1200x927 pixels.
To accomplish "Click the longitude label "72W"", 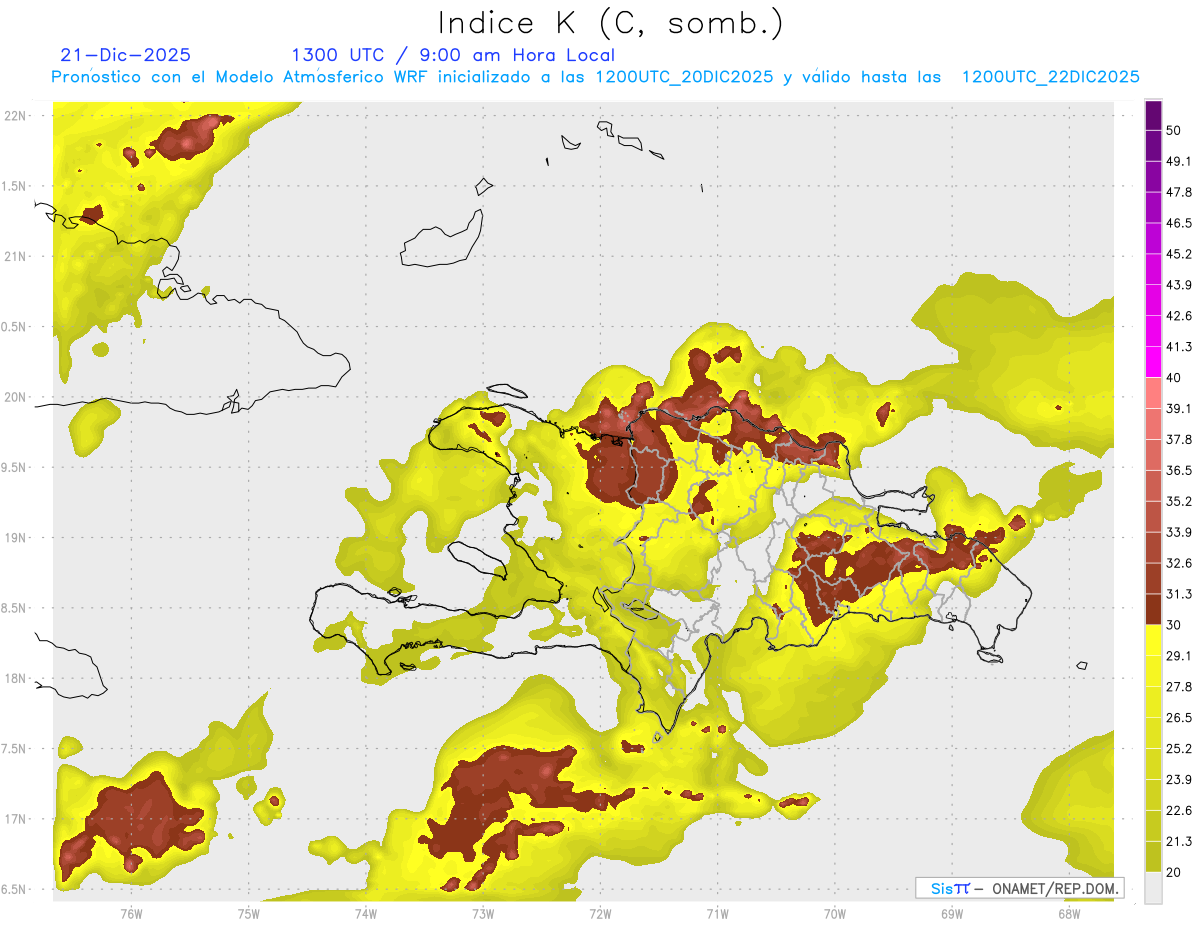I will click(x=600, y=914).
